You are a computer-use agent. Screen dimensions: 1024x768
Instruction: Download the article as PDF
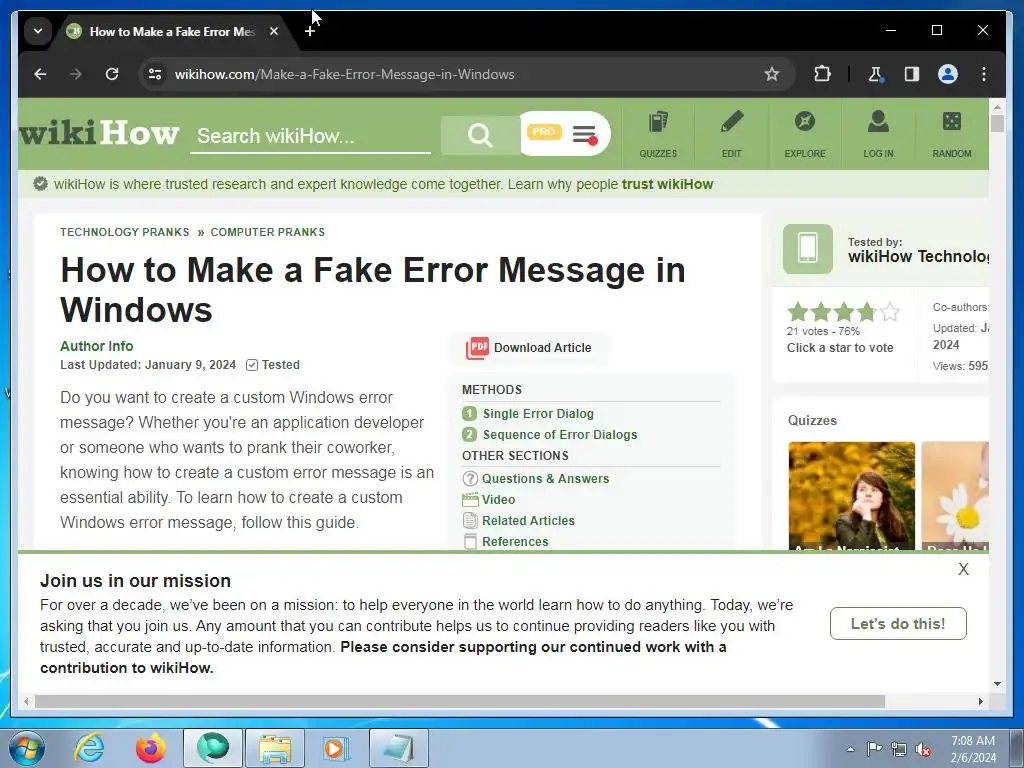point(529,347)
